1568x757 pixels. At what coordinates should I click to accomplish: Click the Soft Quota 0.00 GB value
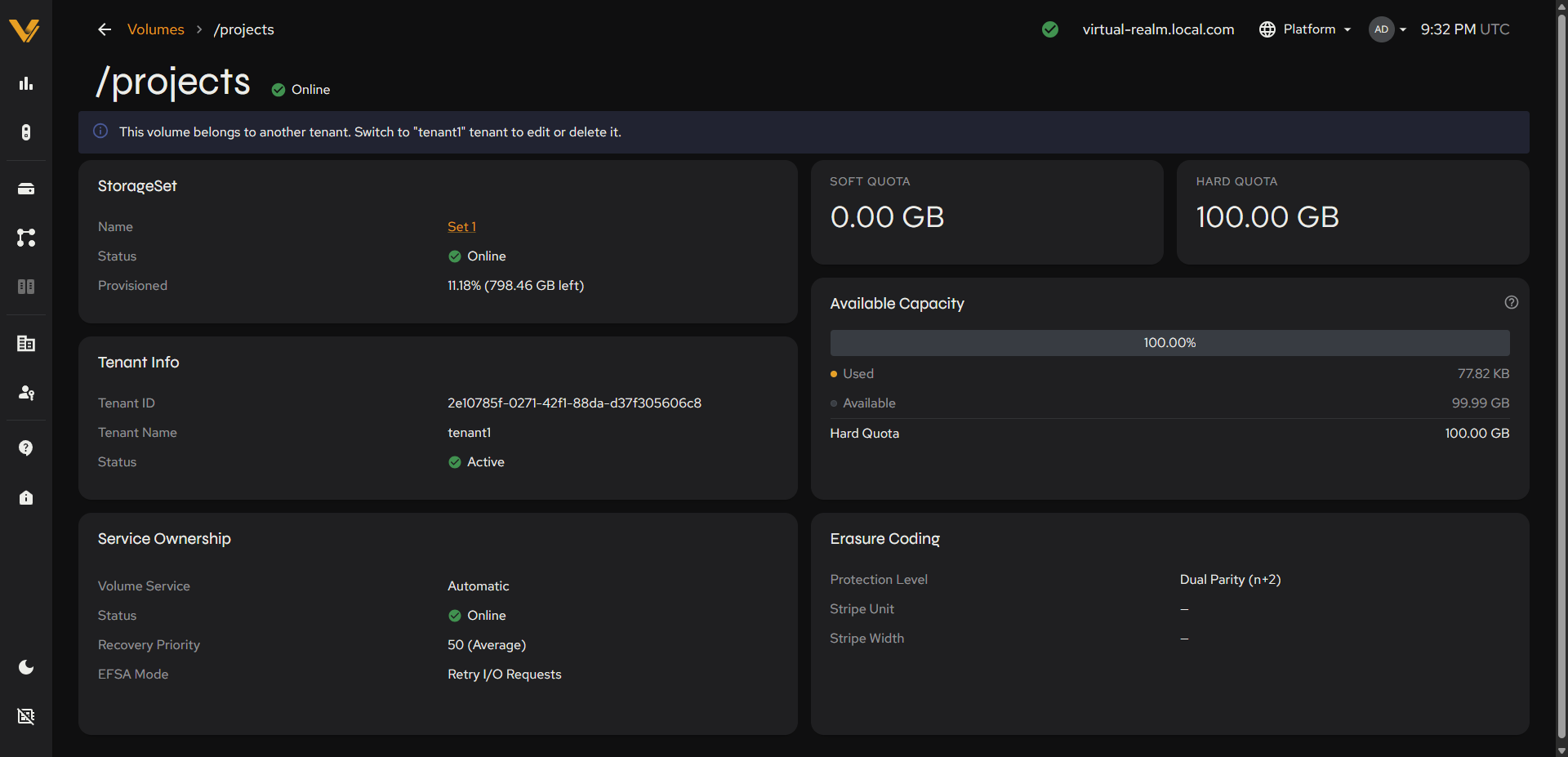point(887,217)
